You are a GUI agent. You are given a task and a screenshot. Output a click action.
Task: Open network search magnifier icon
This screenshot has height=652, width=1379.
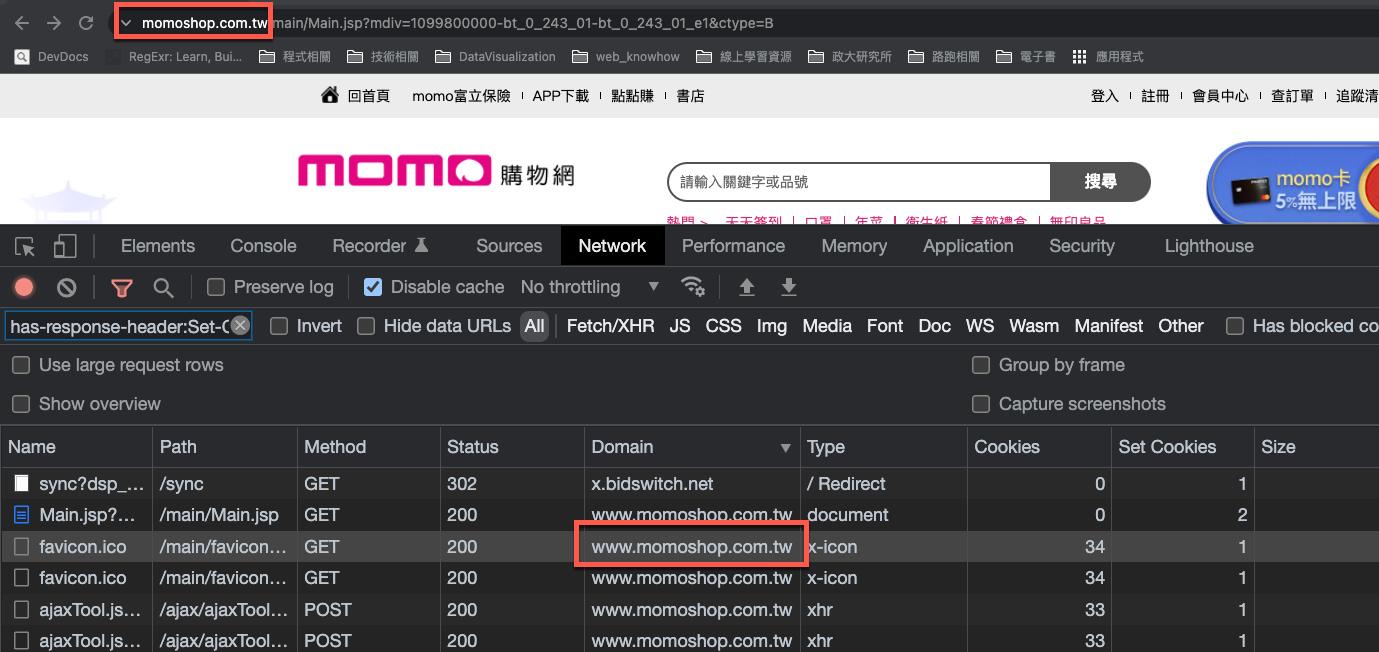[x=163, y=288]
